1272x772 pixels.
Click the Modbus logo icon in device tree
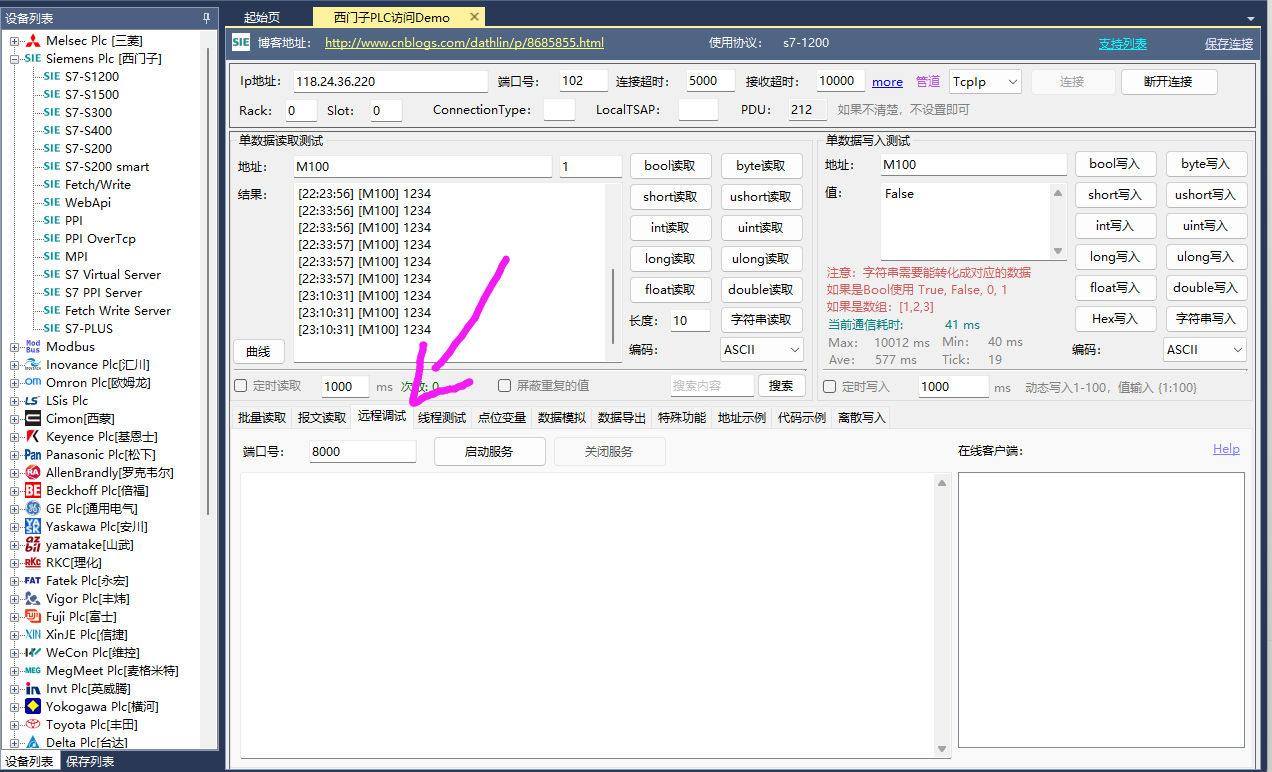33,347
